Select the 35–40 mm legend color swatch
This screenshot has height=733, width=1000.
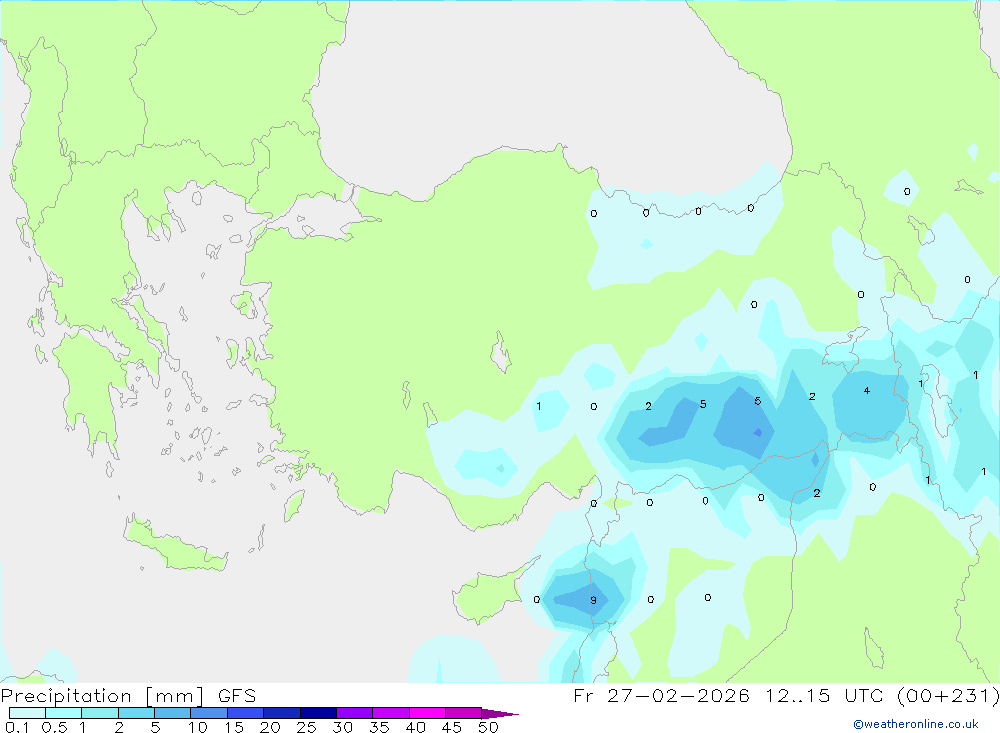(391, 713)
